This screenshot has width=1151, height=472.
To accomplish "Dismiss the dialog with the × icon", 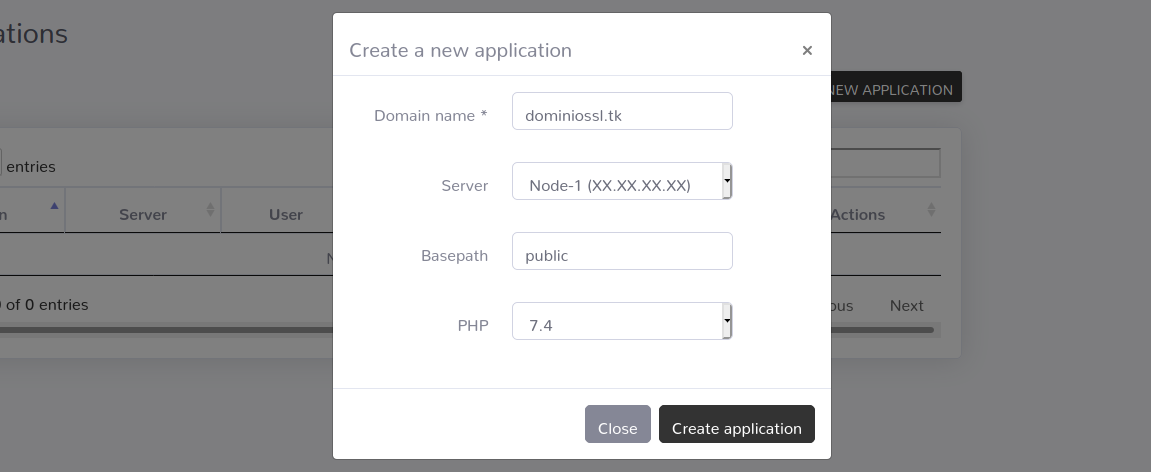I will [x=807, y=51].
